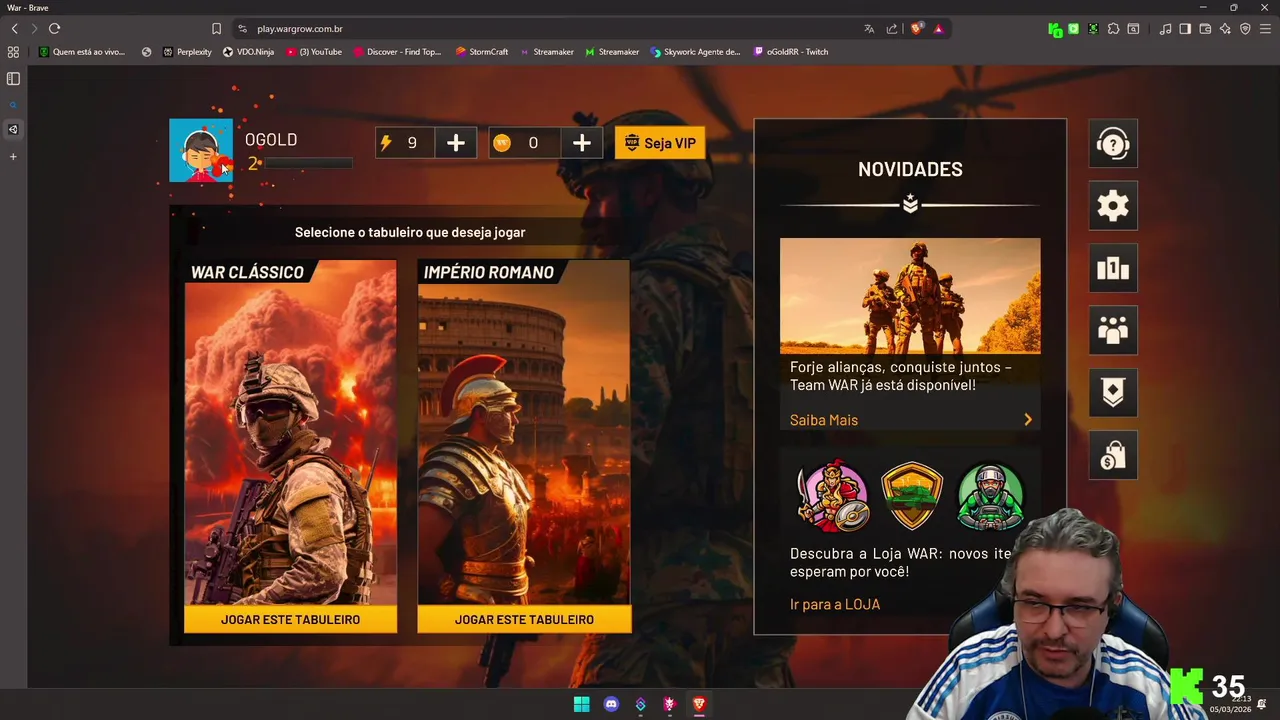
Task: Open the extensions puzzle icon
Action: point(1113,29)
